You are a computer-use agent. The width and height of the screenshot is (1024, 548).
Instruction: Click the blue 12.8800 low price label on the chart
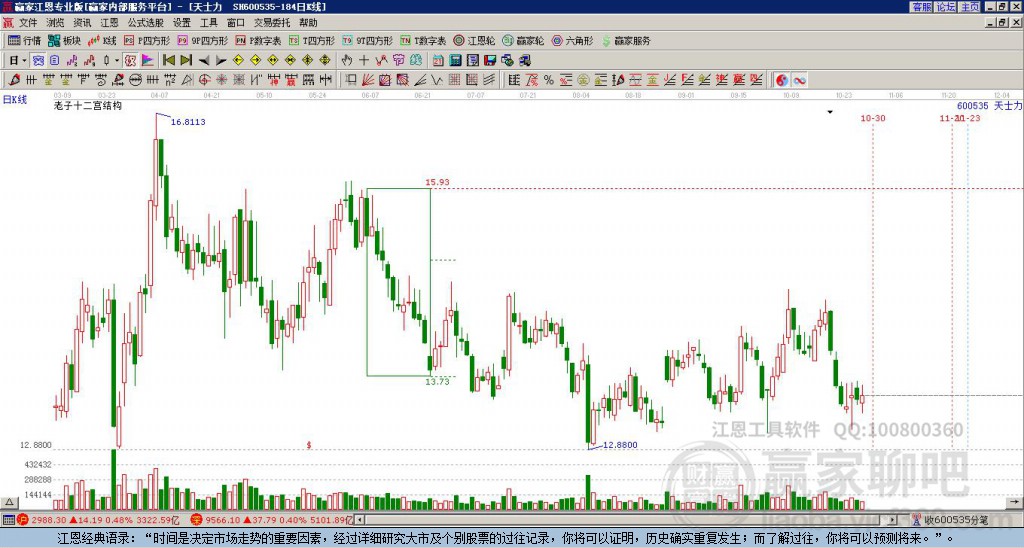pos(620,445)
